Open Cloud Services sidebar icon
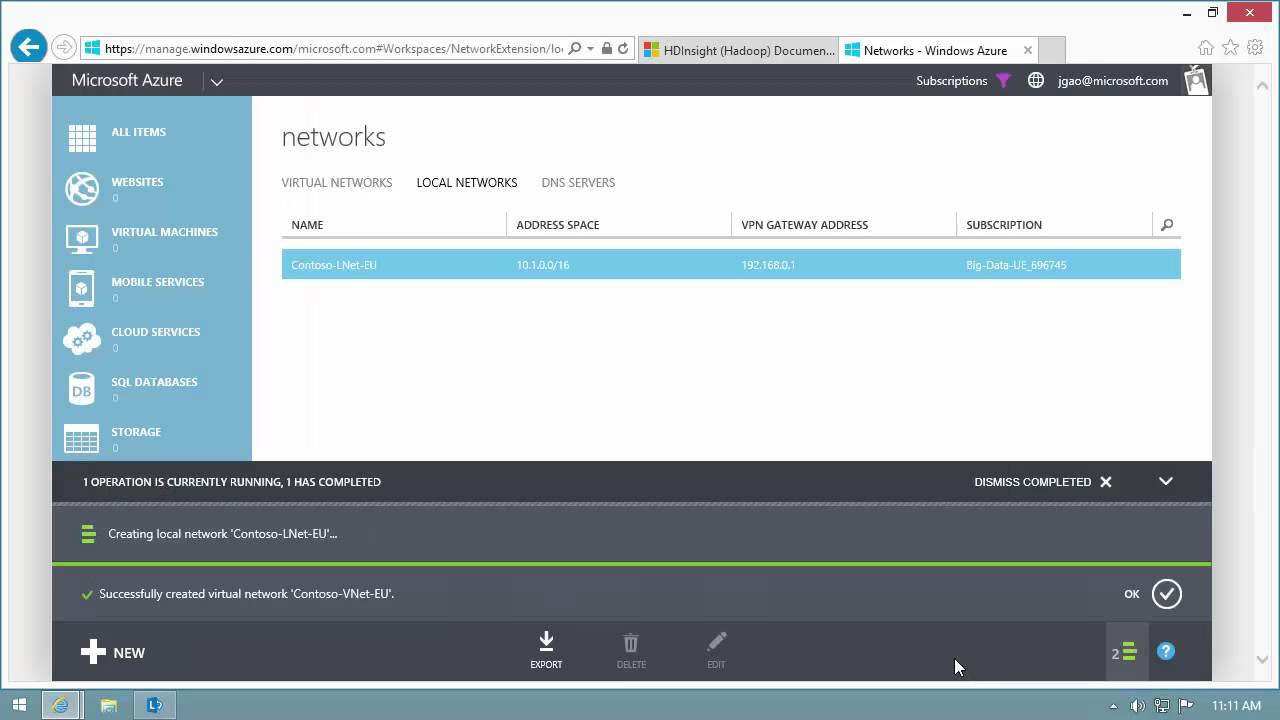The image size is (1280, 720). 82,338
